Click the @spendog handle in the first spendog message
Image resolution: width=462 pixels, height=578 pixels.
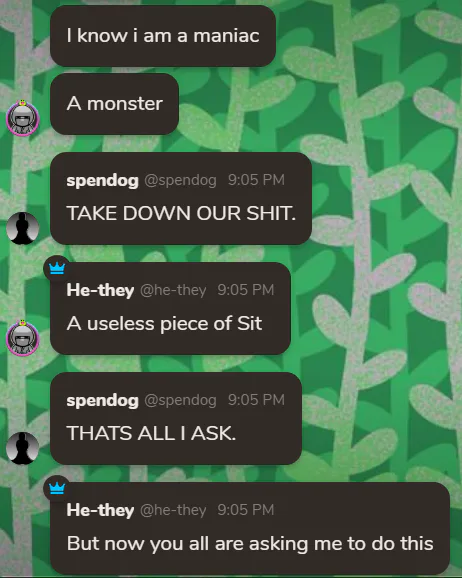coord(180,180)
